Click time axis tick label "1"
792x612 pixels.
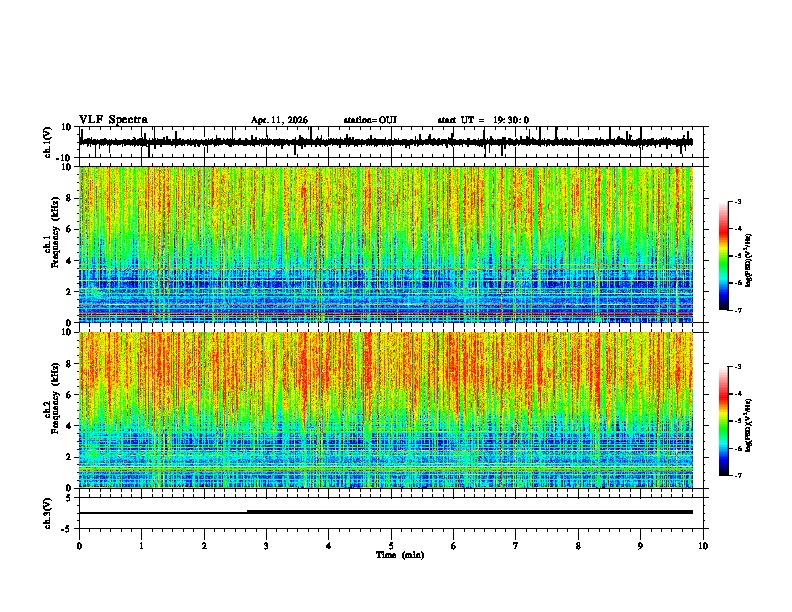pyautogui.click(x=141, y=545)
